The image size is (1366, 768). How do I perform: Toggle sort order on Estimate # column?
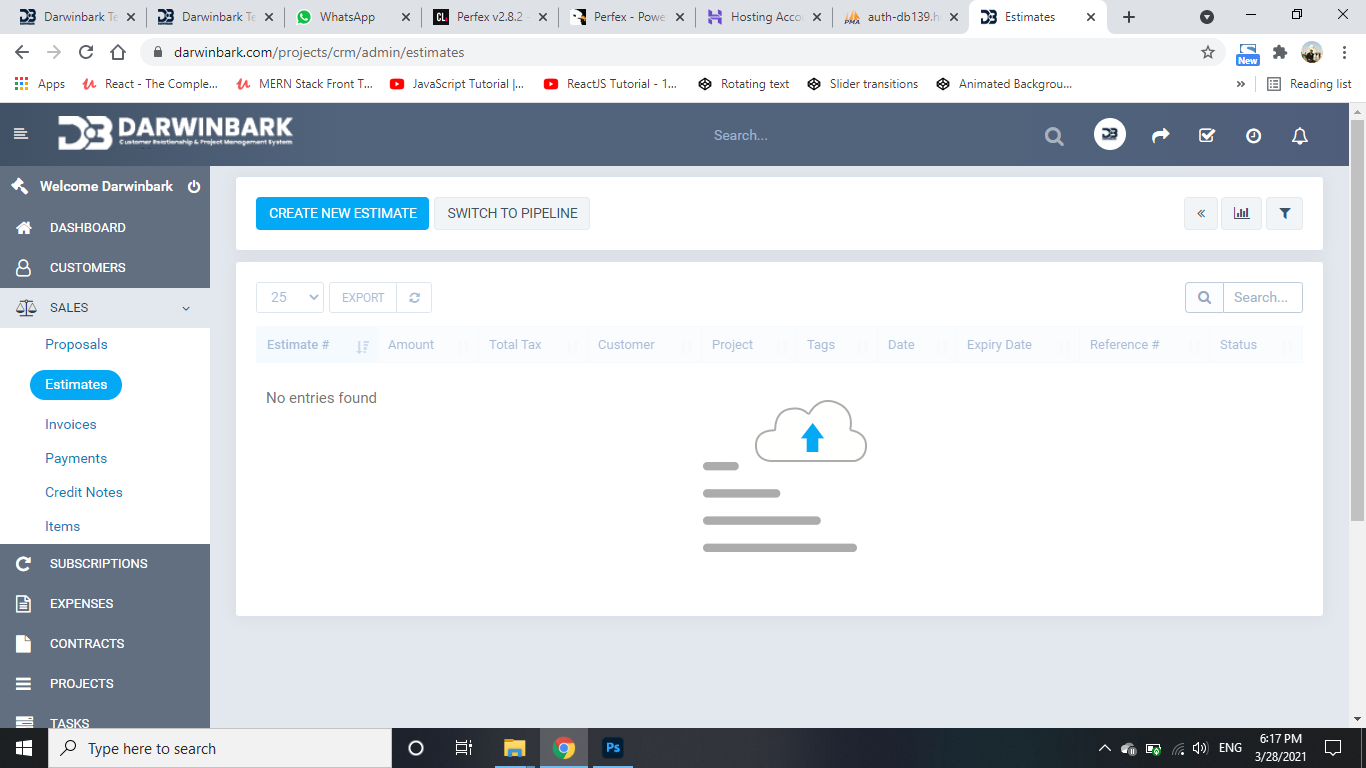point(362,346)
